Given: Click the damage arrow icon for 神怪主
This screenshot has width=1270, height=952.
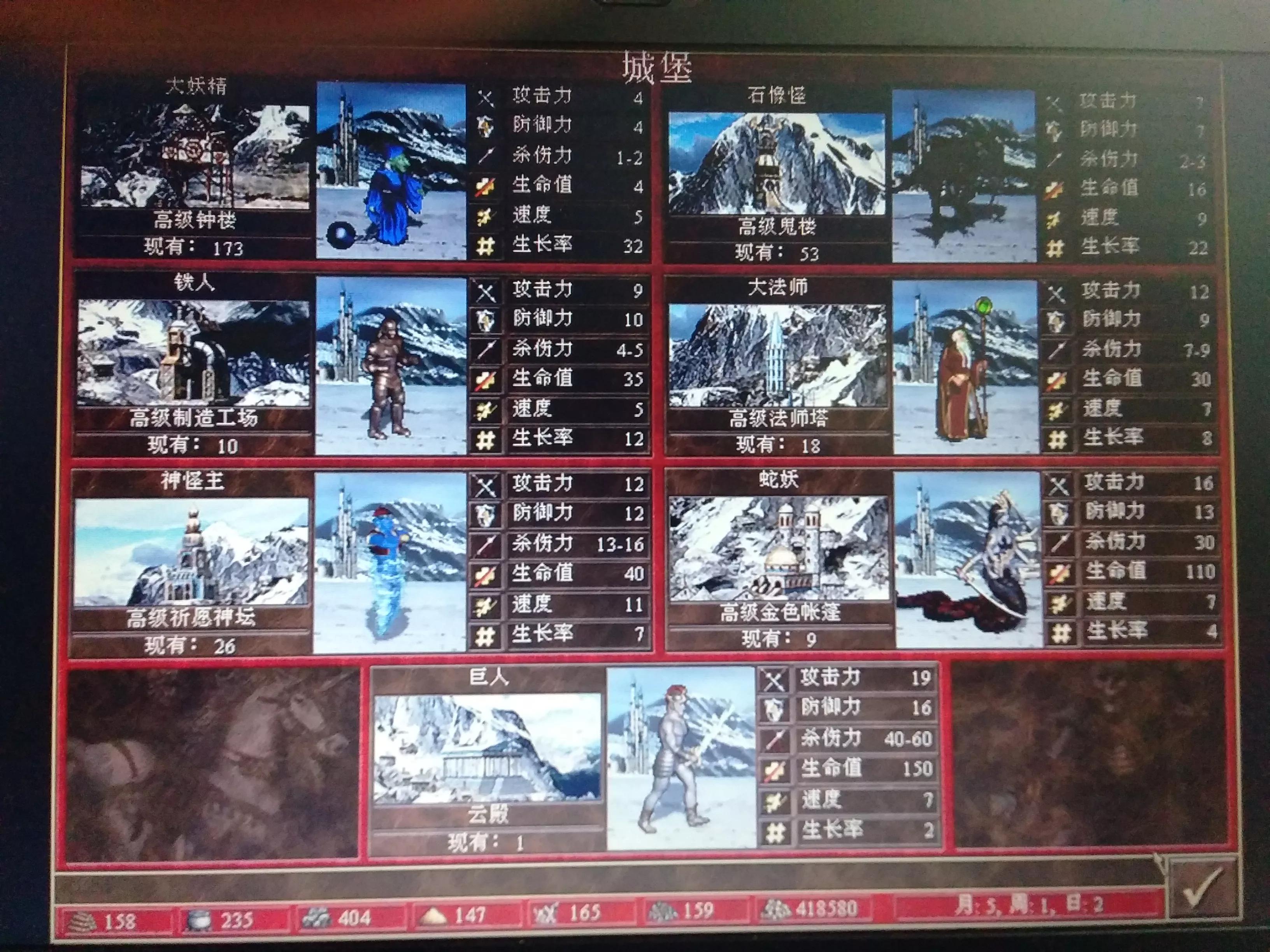Looking at the screenshot, I should coord(486,545).
